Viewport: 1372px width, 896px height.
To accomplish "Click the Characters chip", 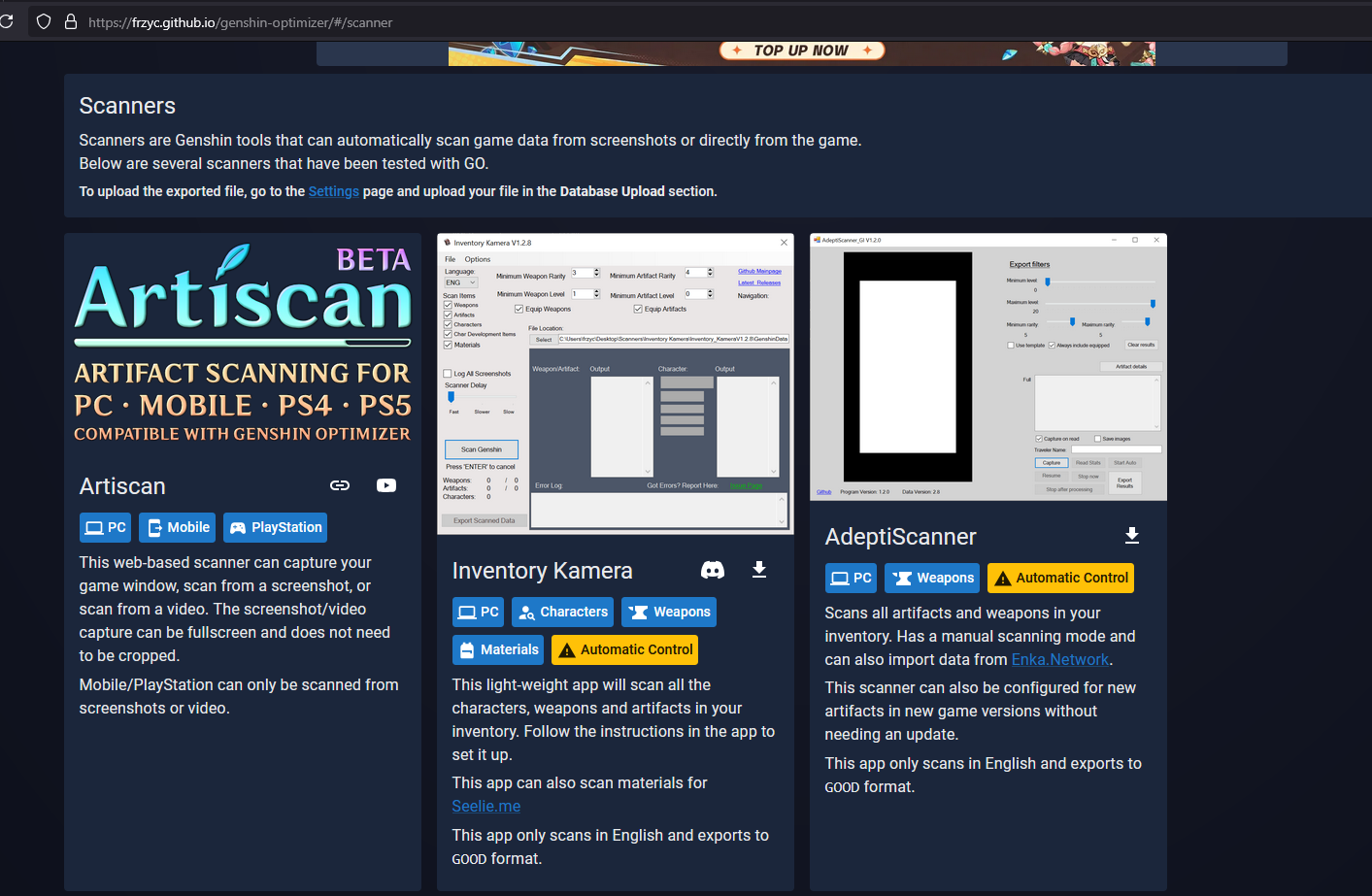I will point(562,612).
